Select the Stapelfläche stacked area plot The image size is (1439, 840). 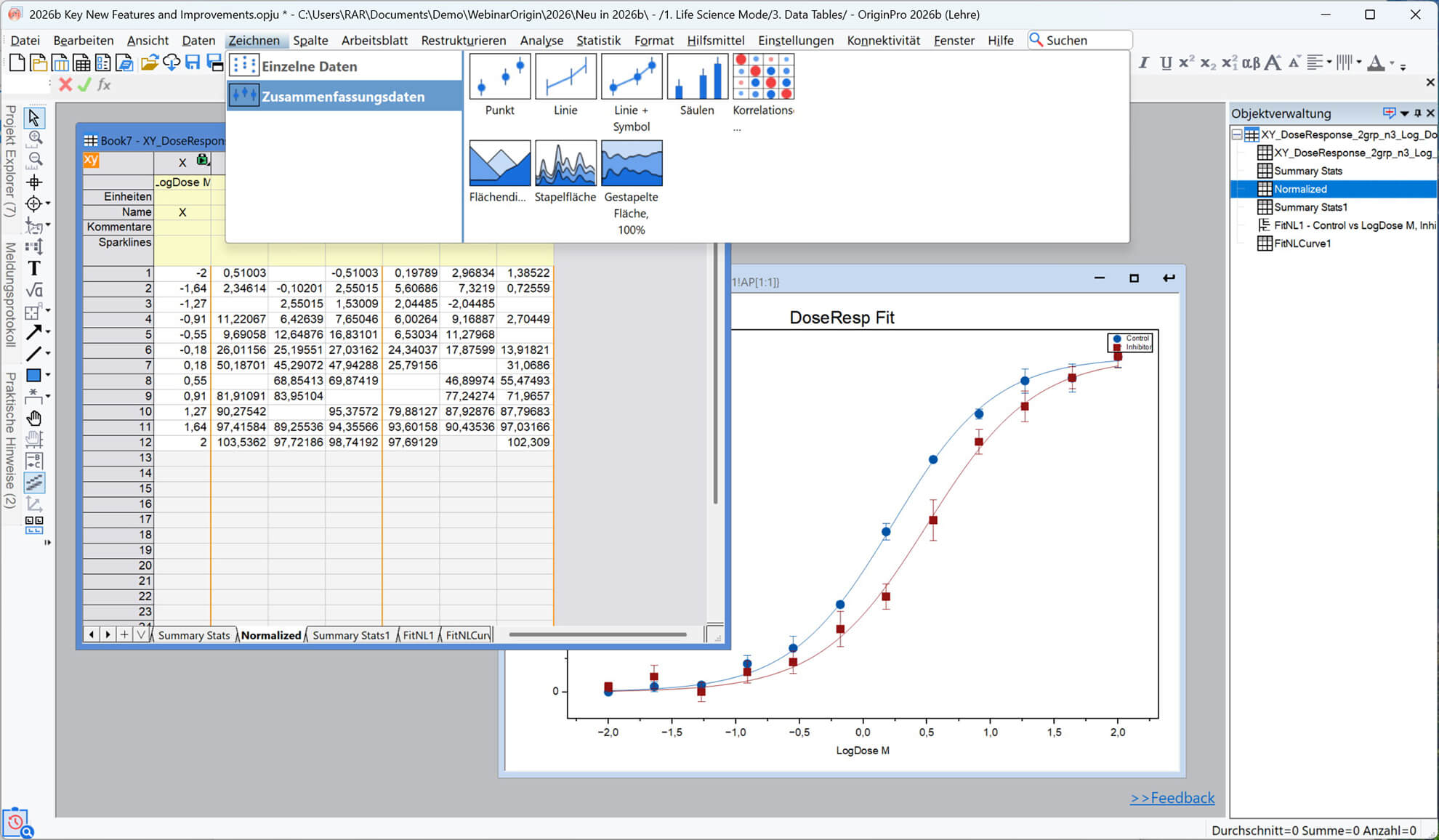[565, 163]
